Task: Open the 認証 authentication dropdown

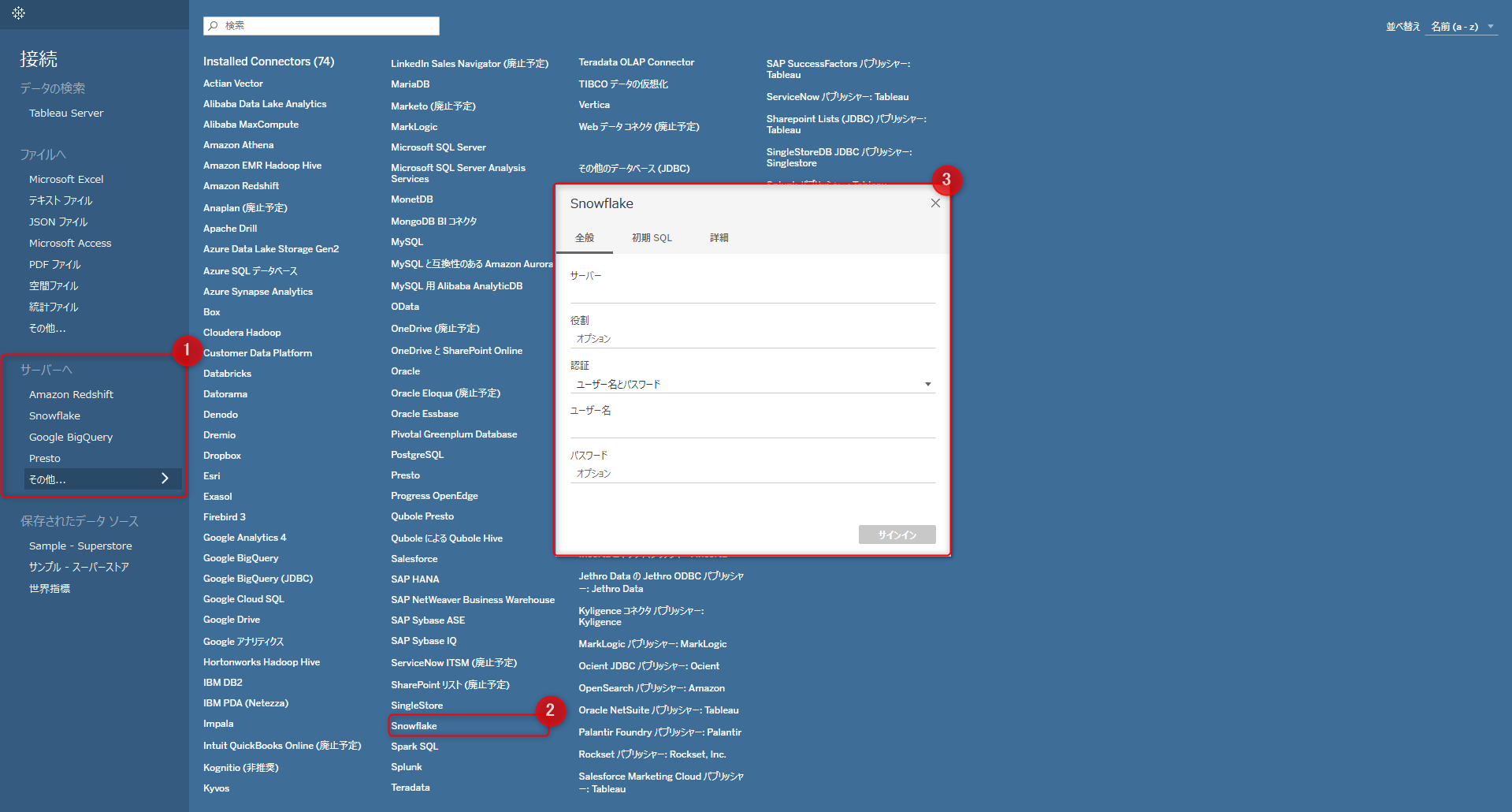Action: [x=752, y=384]
